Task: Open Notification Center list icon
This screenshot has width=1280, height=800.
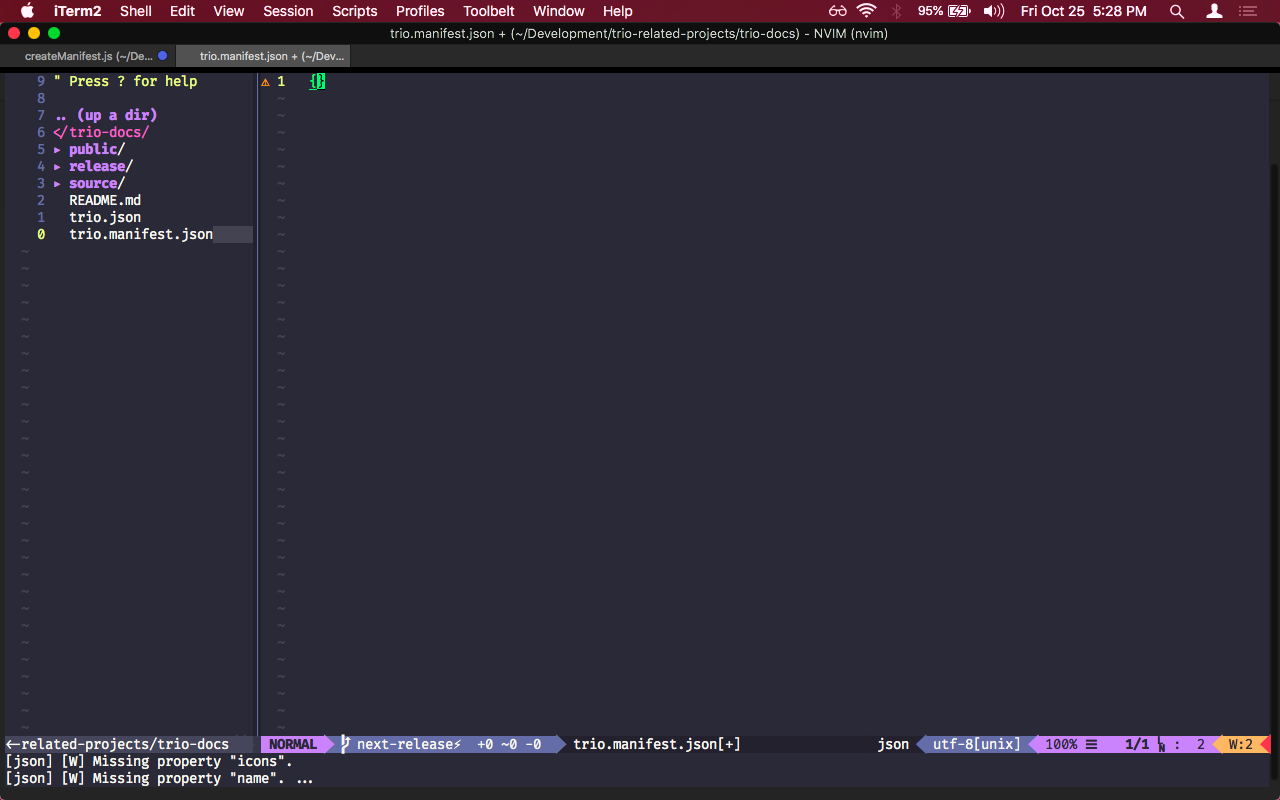Action: click(1247, 11)
